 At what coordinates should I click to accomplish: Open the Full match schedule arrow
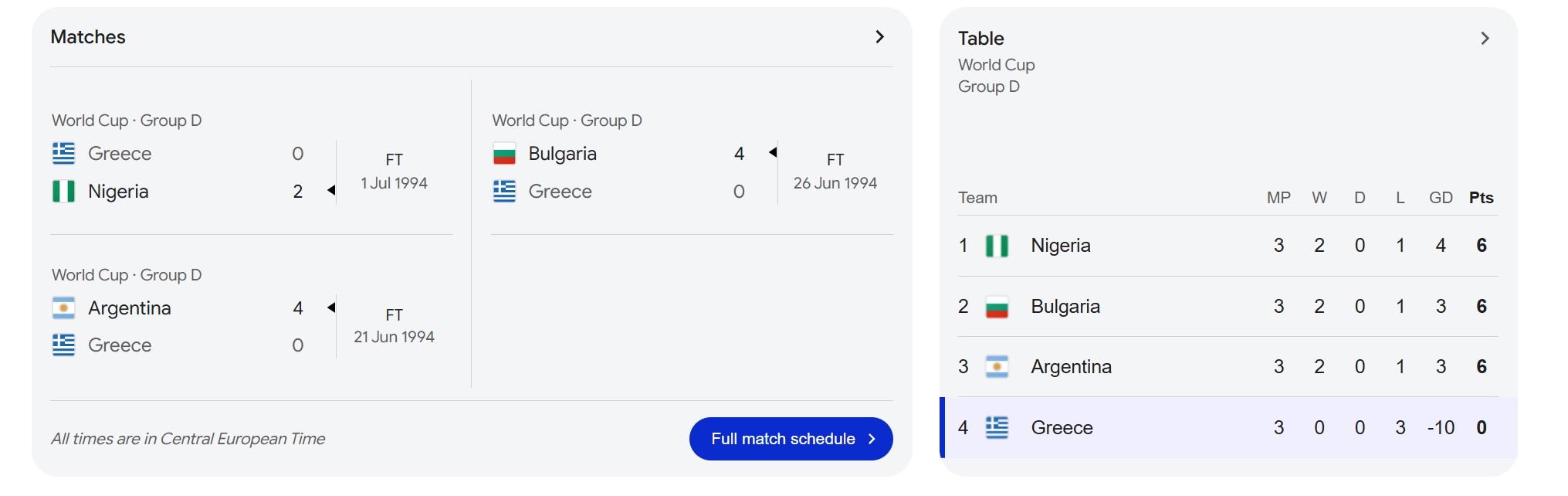click(872, 439)
